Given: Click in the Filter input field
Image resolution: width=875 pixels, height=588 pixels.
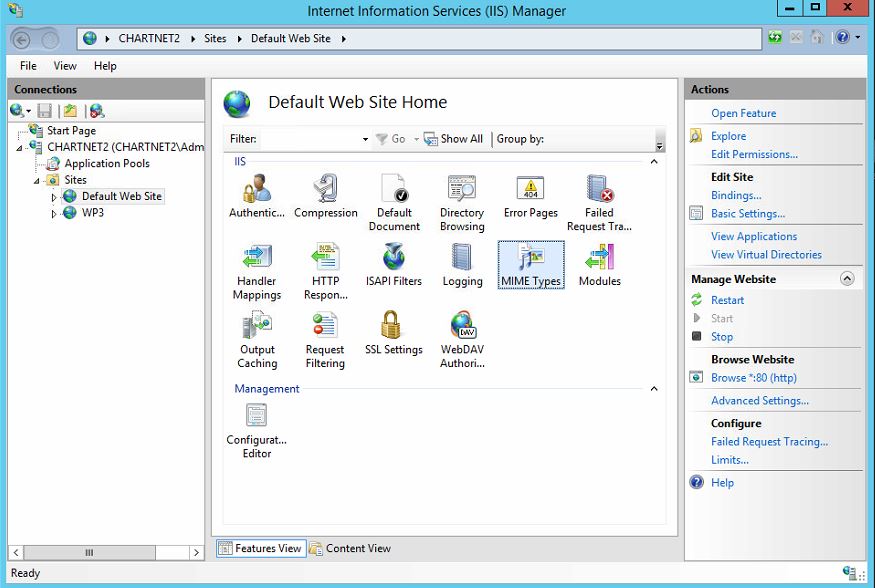Looking at the screenshot, I should [310, 139].
